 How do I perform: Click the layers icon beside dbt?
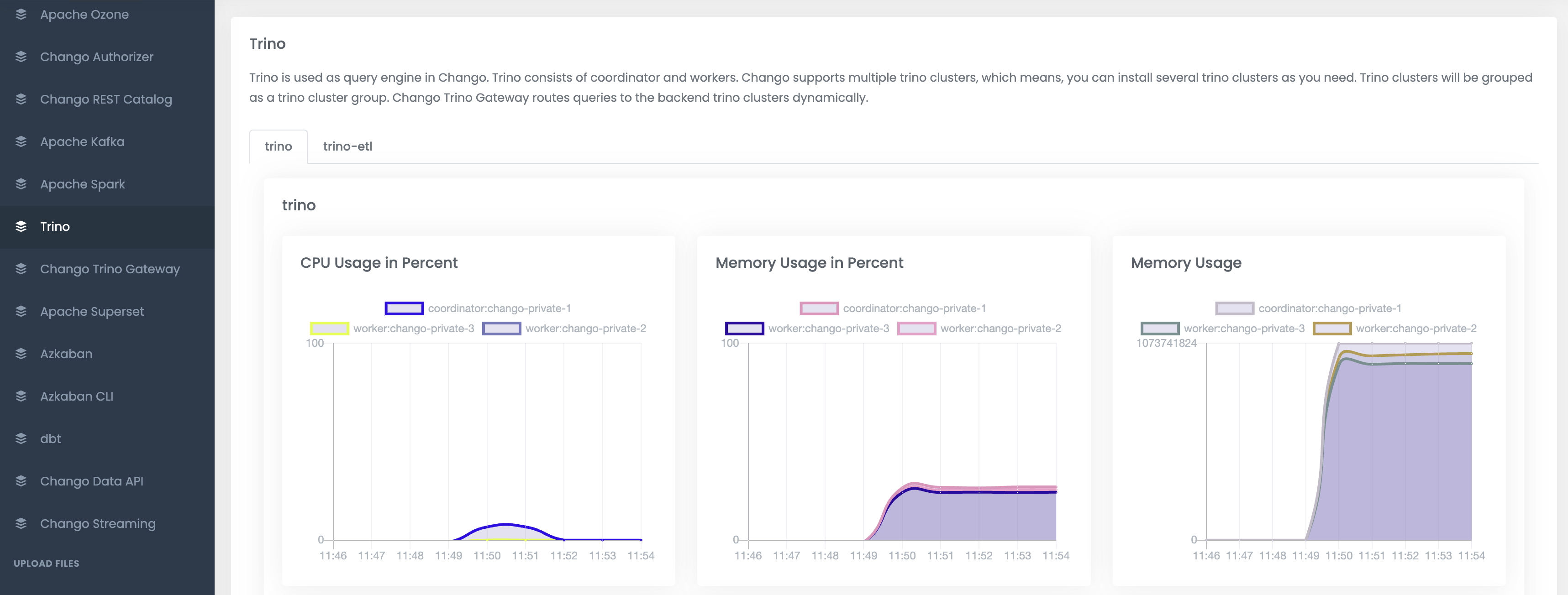pyautogui.click(x=21, y=438)
